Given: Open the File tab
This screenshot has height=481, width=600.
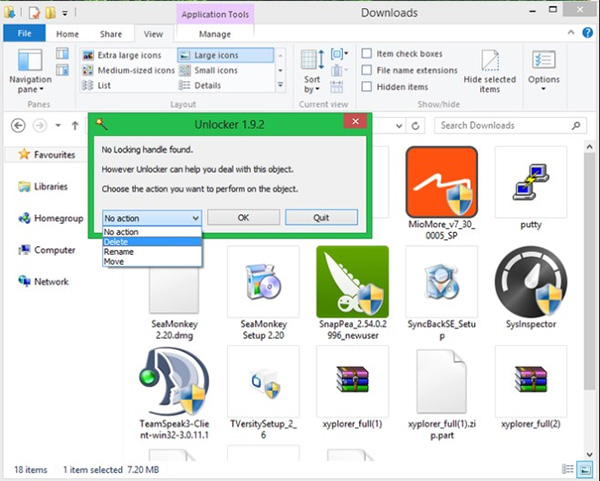Looking at the screenshot, I should [x=24, y=34].
